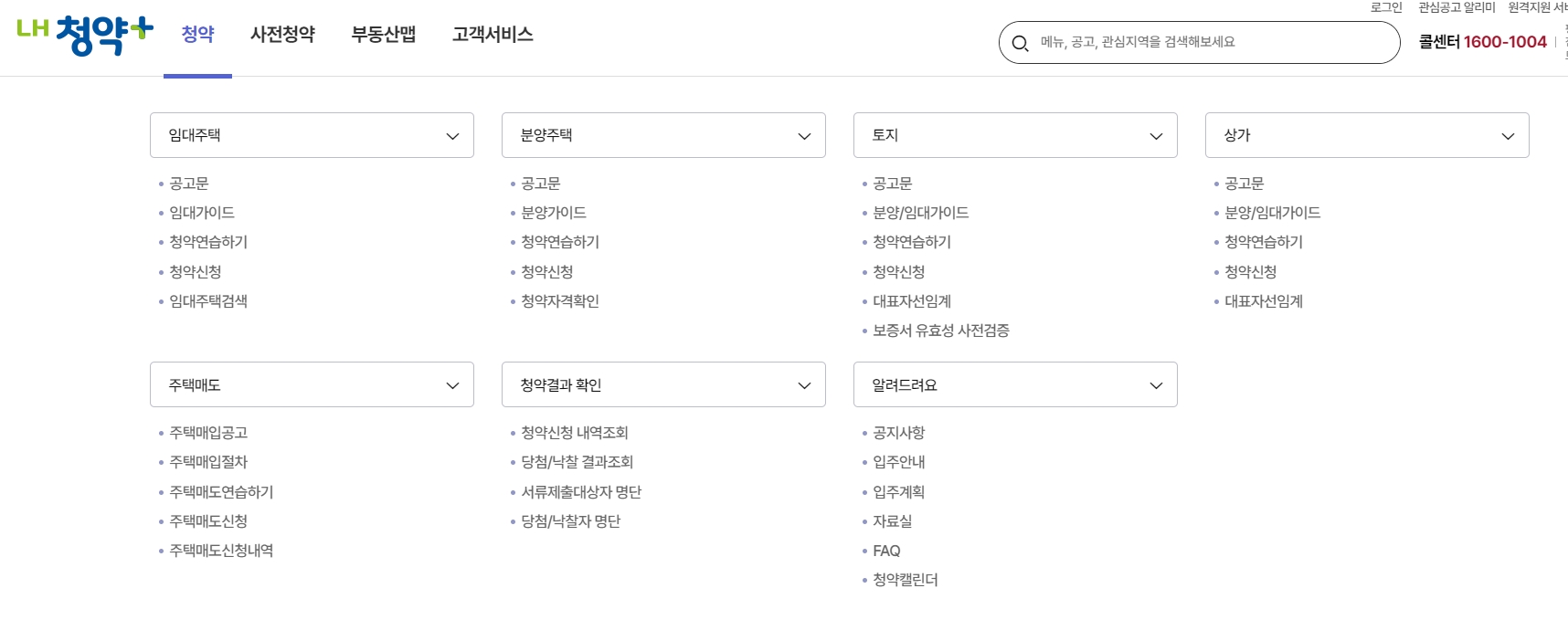Switch to the 사전청약 tab

(282, 34)
